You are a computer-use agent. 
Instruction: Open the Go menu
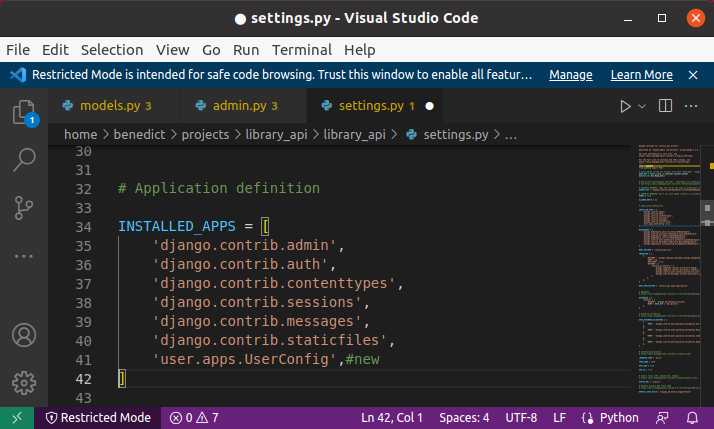point(211,50)
